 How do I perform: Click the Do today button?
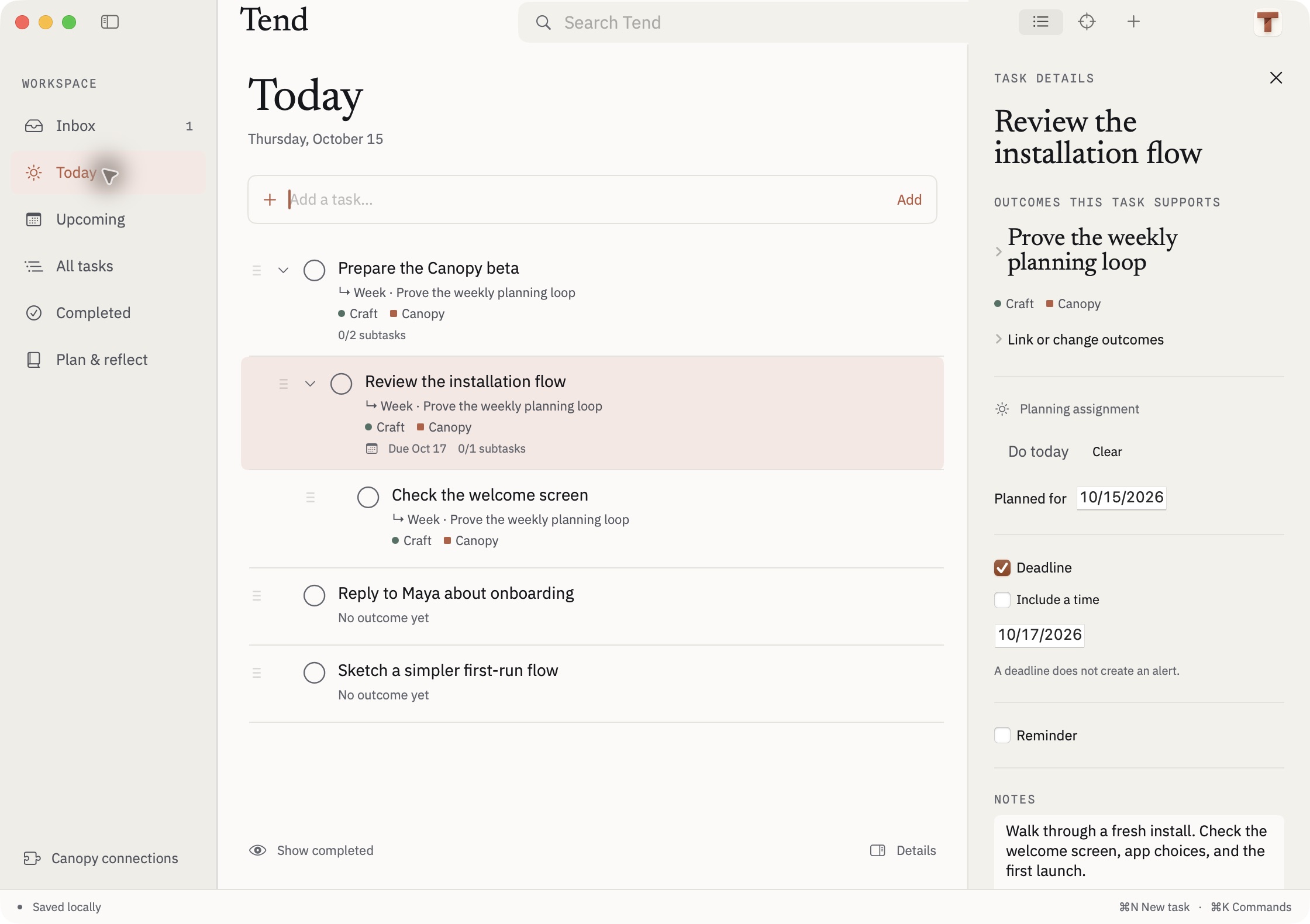[x=1038, y=451]
